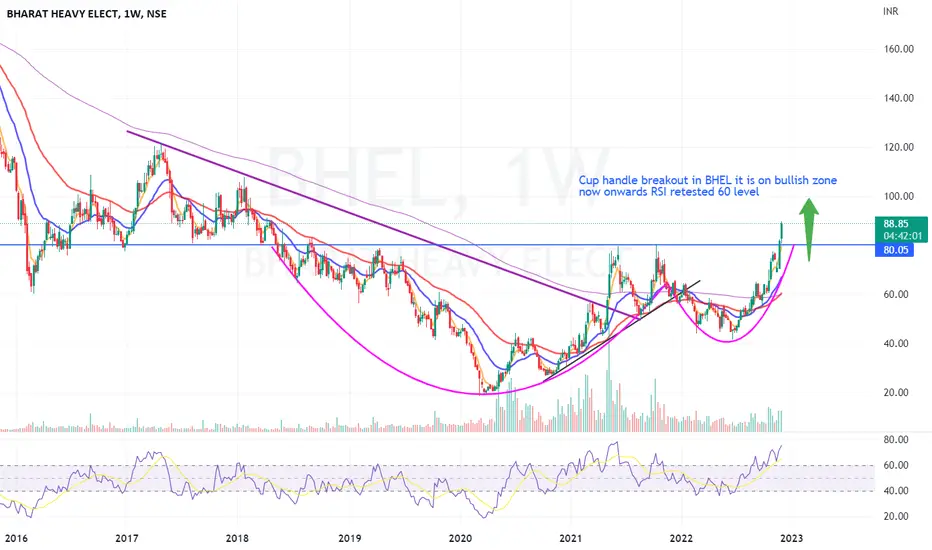Click the 2016 label on time axis
932x550 pixels.
16,539
